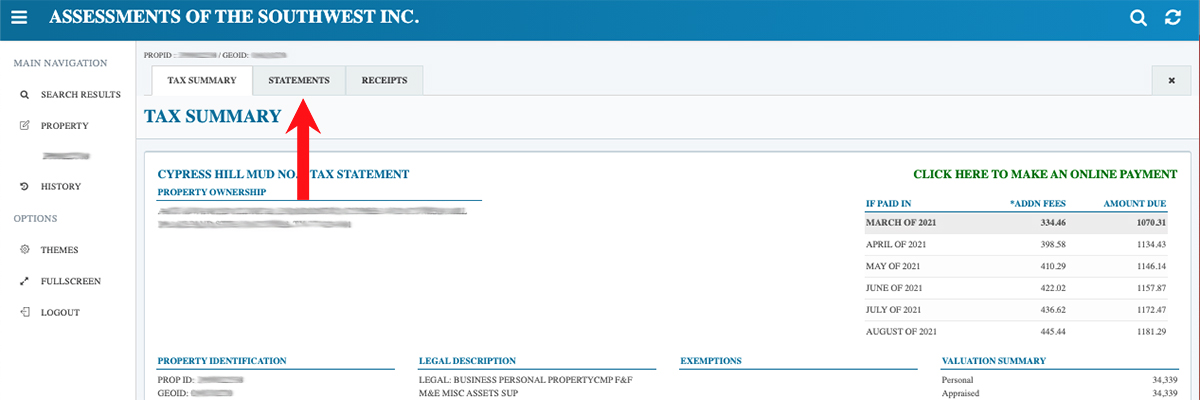The height and width of the screenshot is (400, 1200).
Task: Switch to the Statements tab
Action: point(298,80)
